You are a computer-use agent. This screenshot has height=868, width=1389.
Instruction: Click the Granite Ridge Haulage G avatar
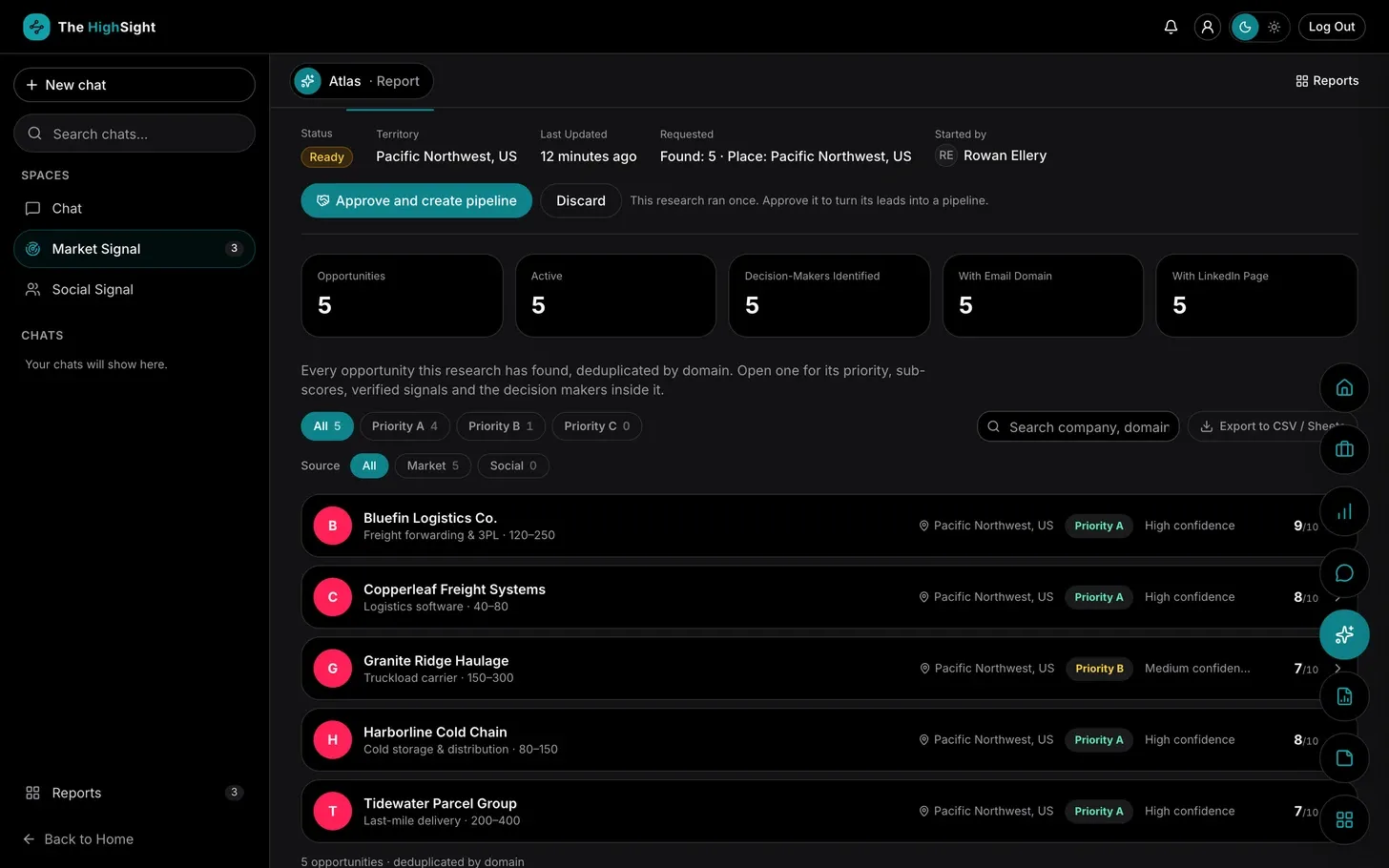333,669
